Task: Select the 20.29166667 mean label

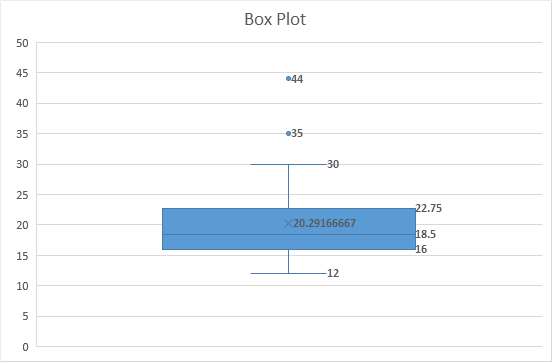Action: [x=324, y=223]
